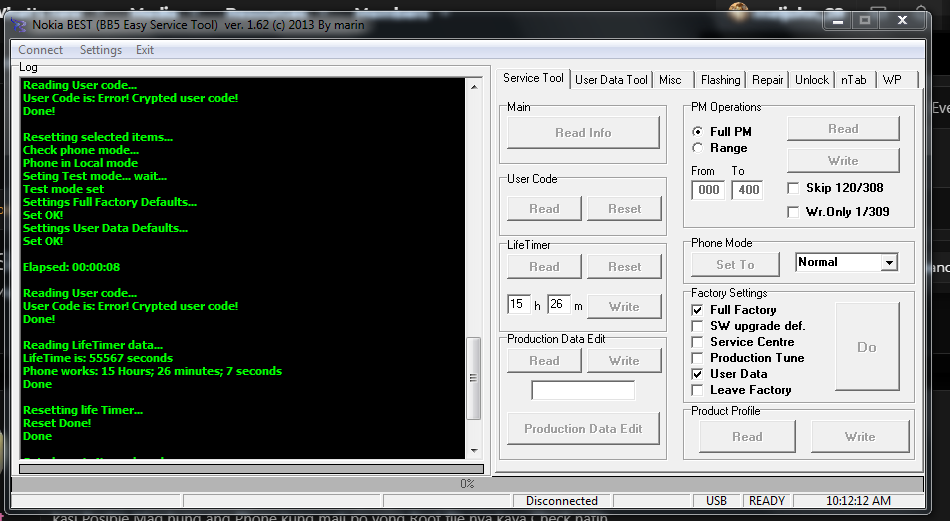Image resolution: width=950 pixels, height=521 pixels.
Task: Click Read in User Code group
Action: pyautogui.click(x=544, y=208)
